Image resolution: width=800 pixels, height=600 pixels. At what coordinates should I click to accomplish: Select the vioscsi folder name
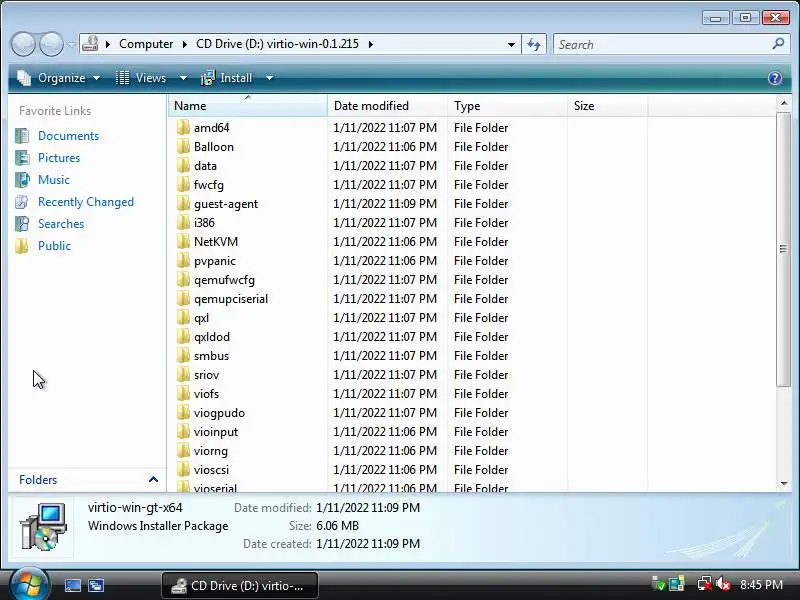(211, 469)
